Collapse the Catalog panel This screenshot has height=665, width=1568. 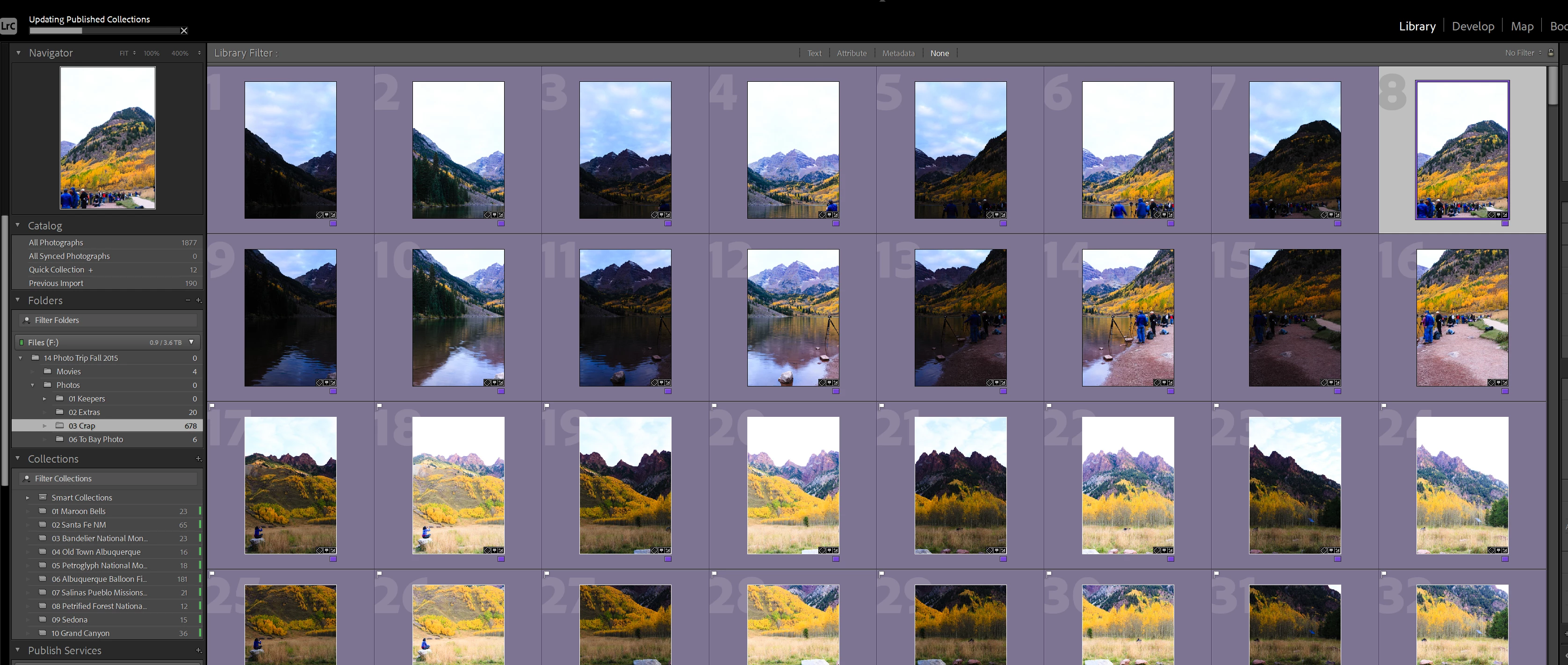click(18, 225)
